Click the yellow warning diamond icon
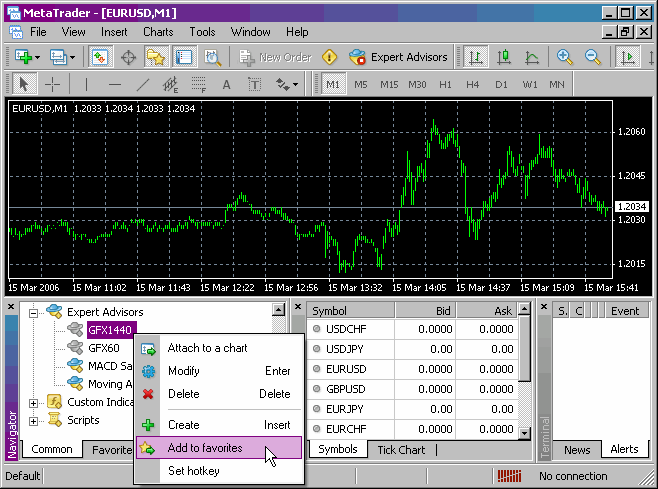Screen dimensions: 658x489 329,57
